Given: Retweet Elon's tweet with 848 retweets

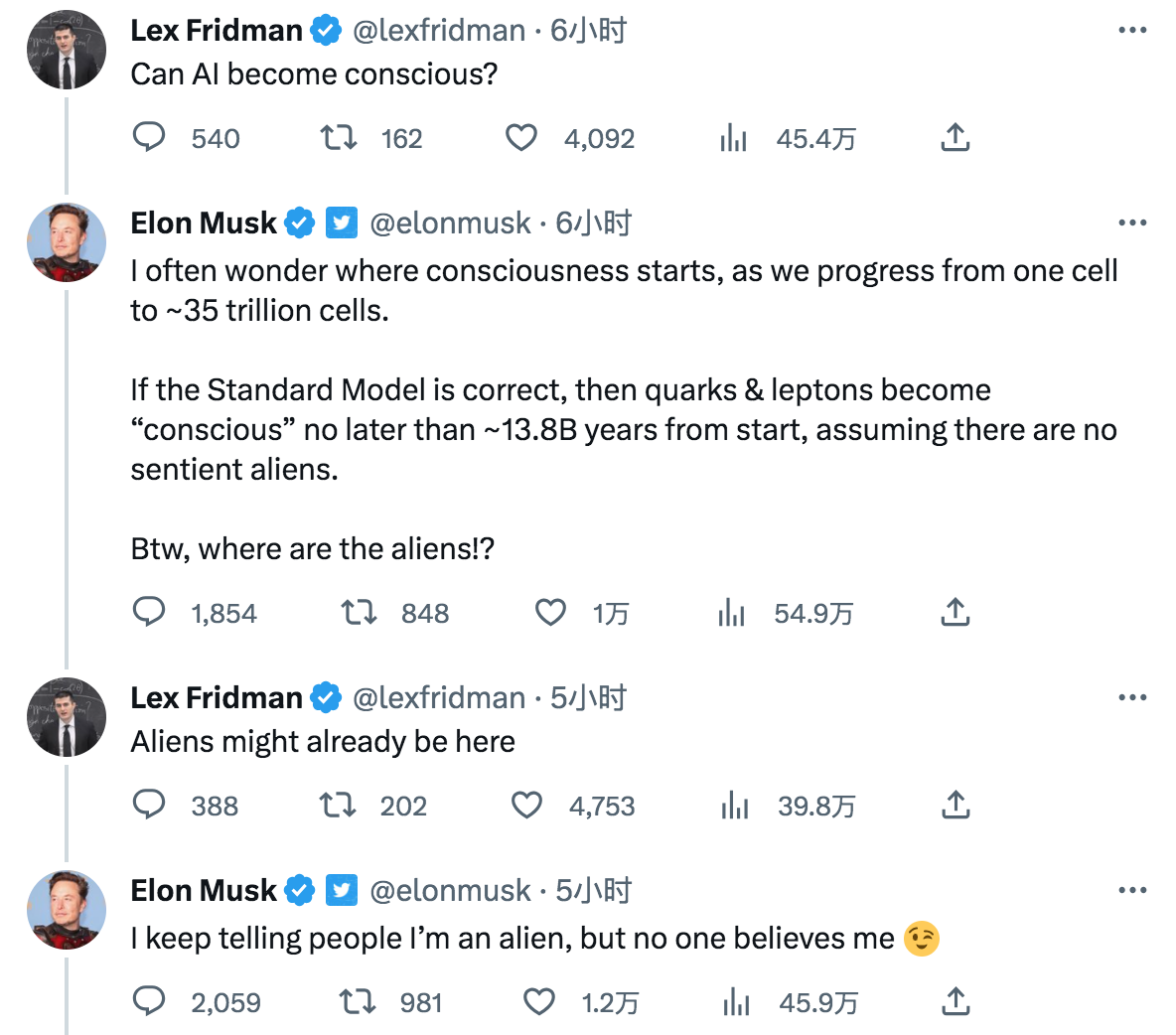Looking at the screenshot, I should pos(359,612).
